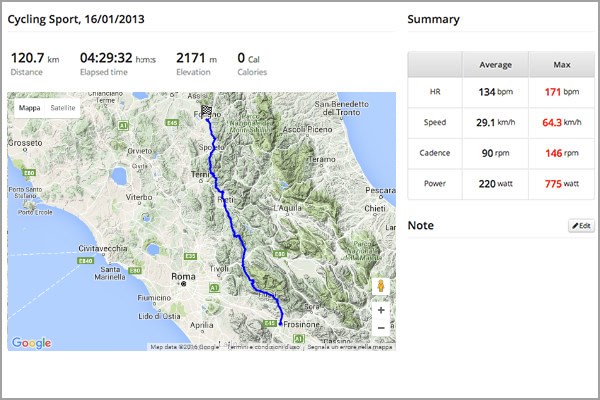
Task: Zoom in the map with plus
Action: 381,310
